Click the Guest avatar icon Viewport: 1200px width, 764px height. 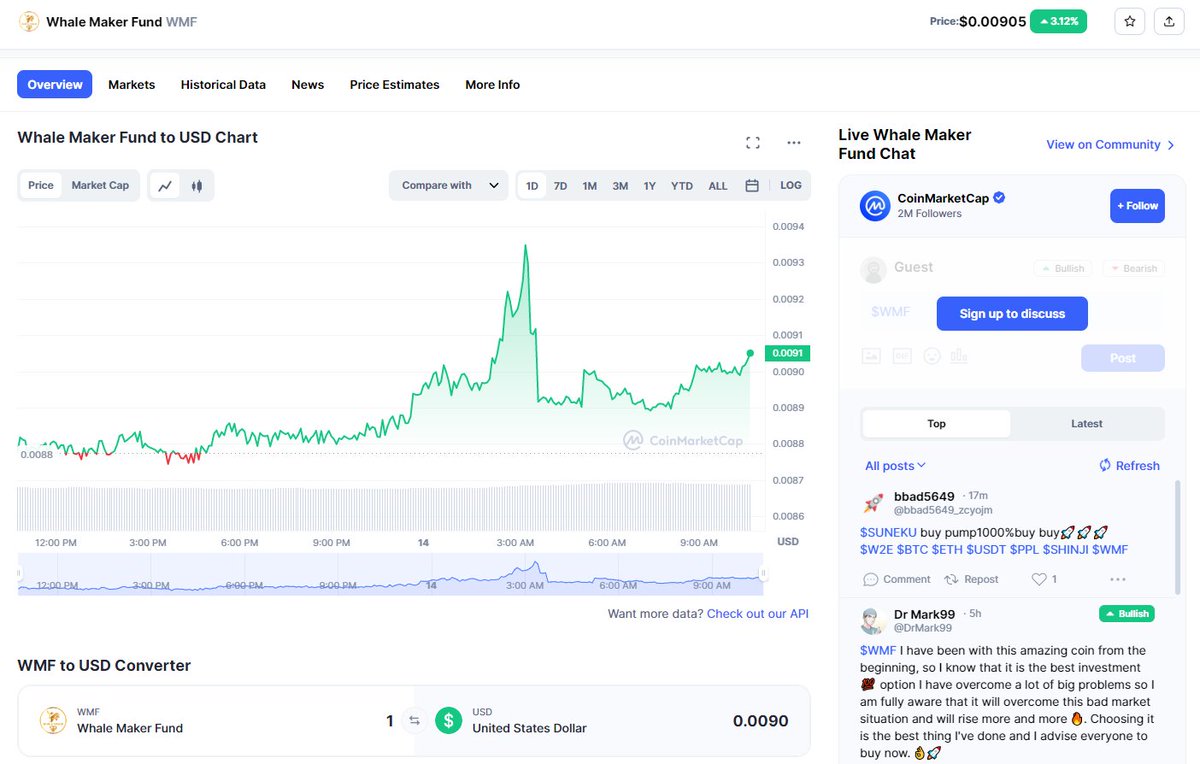click(874, 270)
